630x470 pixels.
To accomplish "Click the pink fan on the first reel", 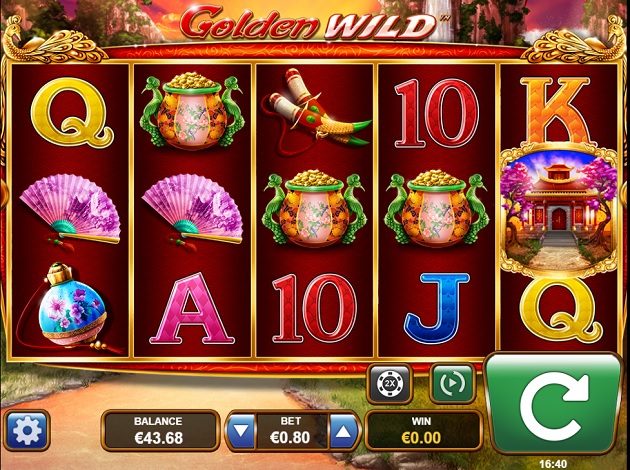I will tap(70, 210).
